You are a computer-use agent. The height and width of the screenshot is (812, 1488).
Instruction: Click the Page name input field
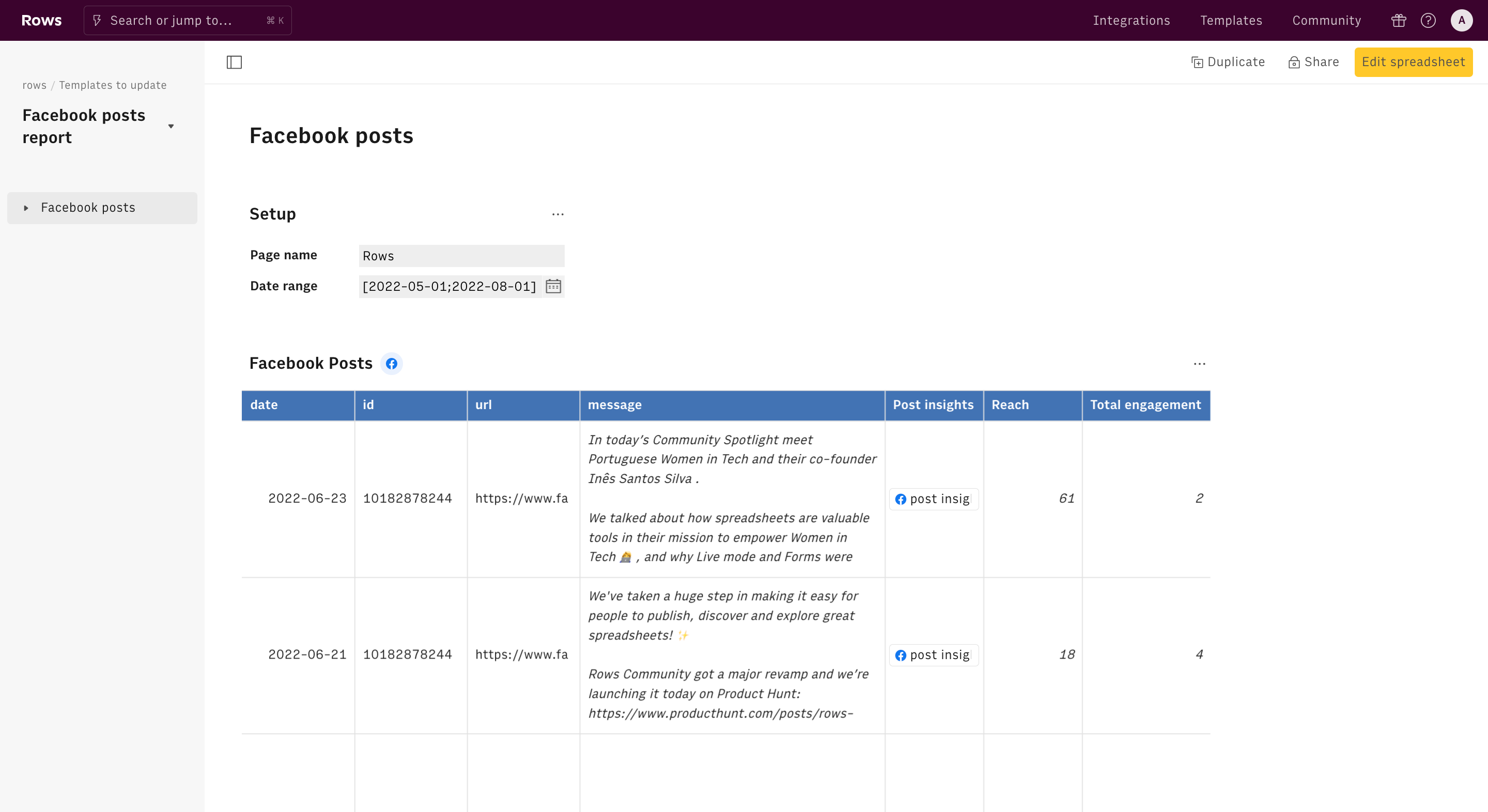(x=461, y=256)
